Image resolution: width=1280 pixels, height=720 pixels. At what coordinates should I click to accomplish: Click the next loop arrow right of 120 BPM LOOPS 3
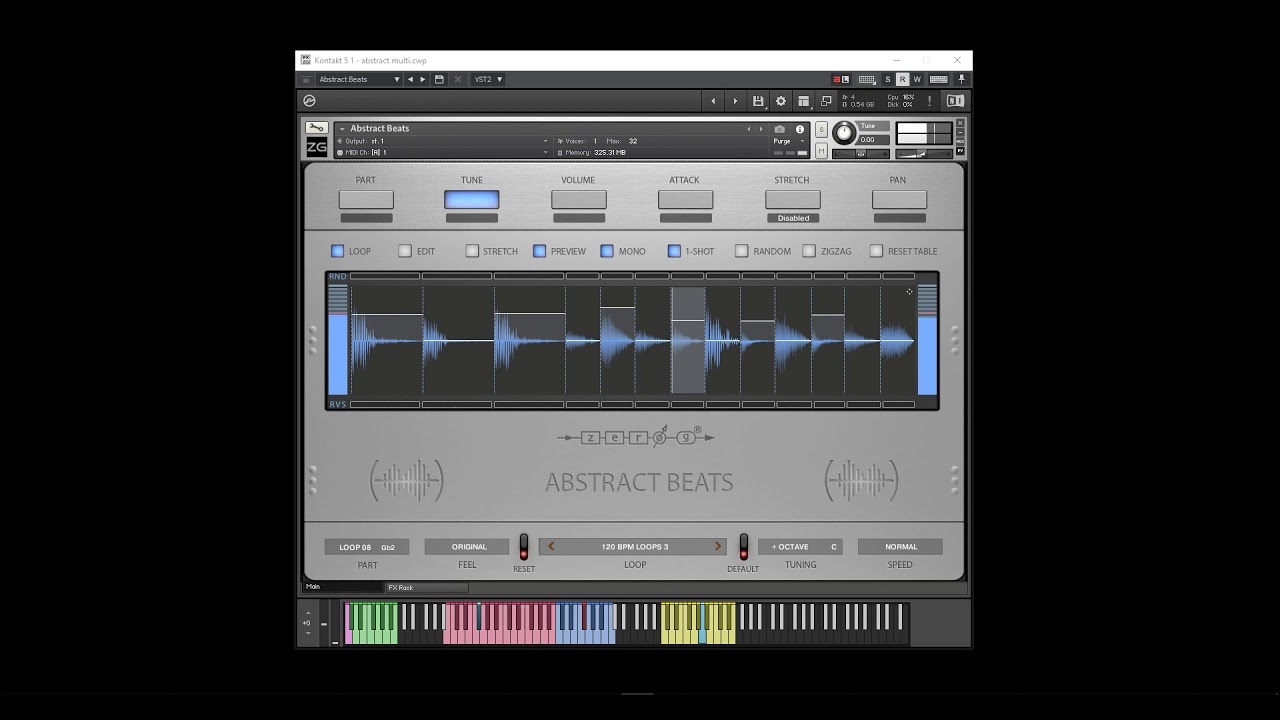tap(717, 547)
